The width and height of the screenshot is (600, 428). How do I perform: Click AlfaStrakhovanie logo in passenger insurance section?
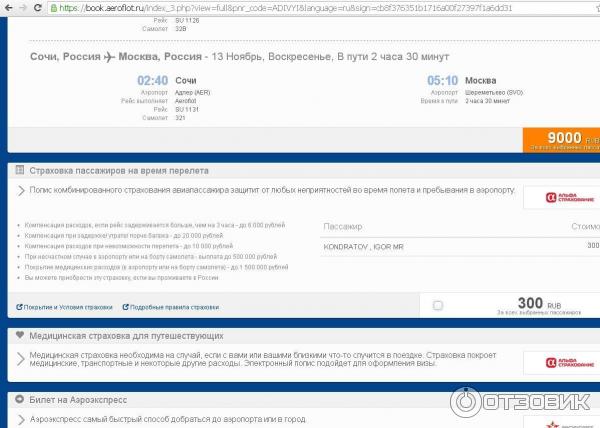coord(569,198)
